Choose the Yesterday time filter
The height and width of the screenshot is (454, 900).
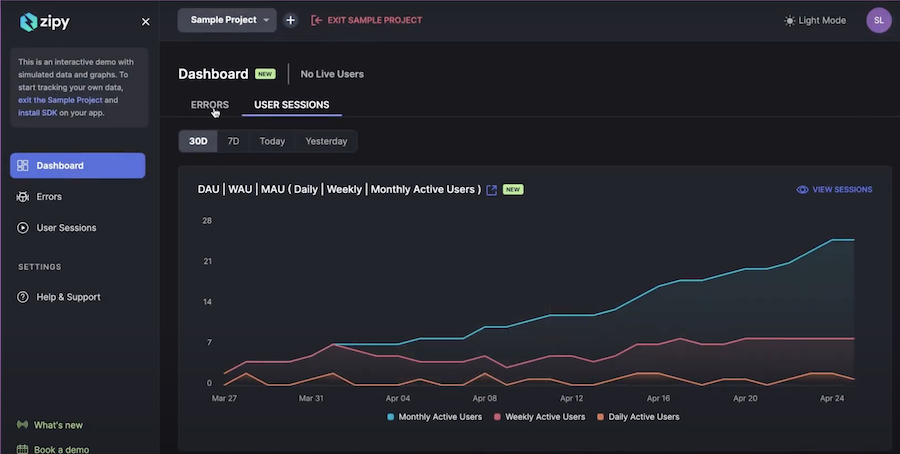[x=326, y=141]
